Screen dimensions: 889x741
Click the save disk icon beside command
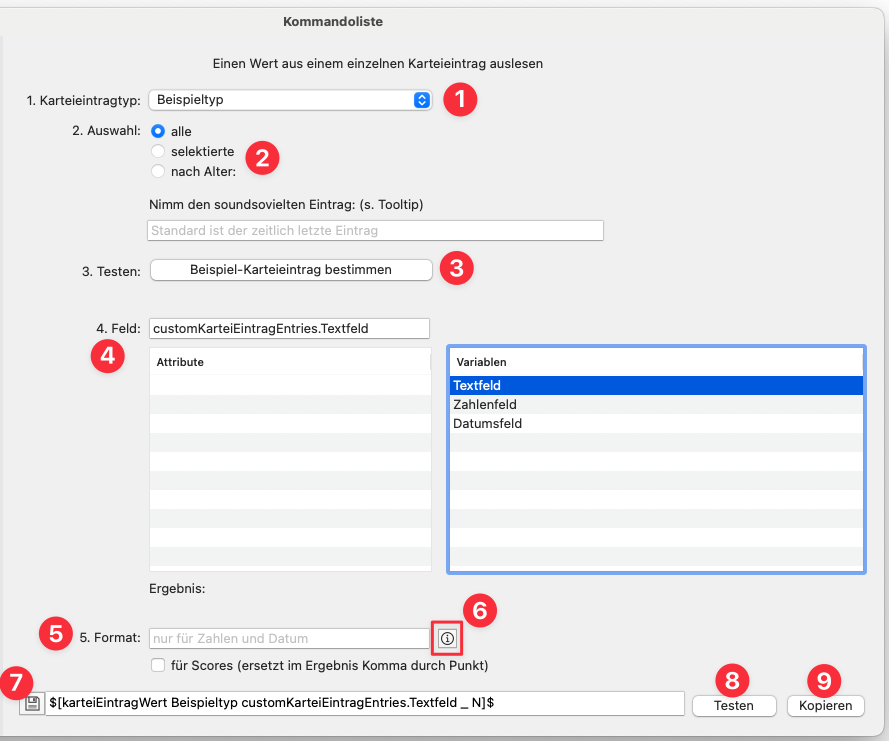point(32,704)
